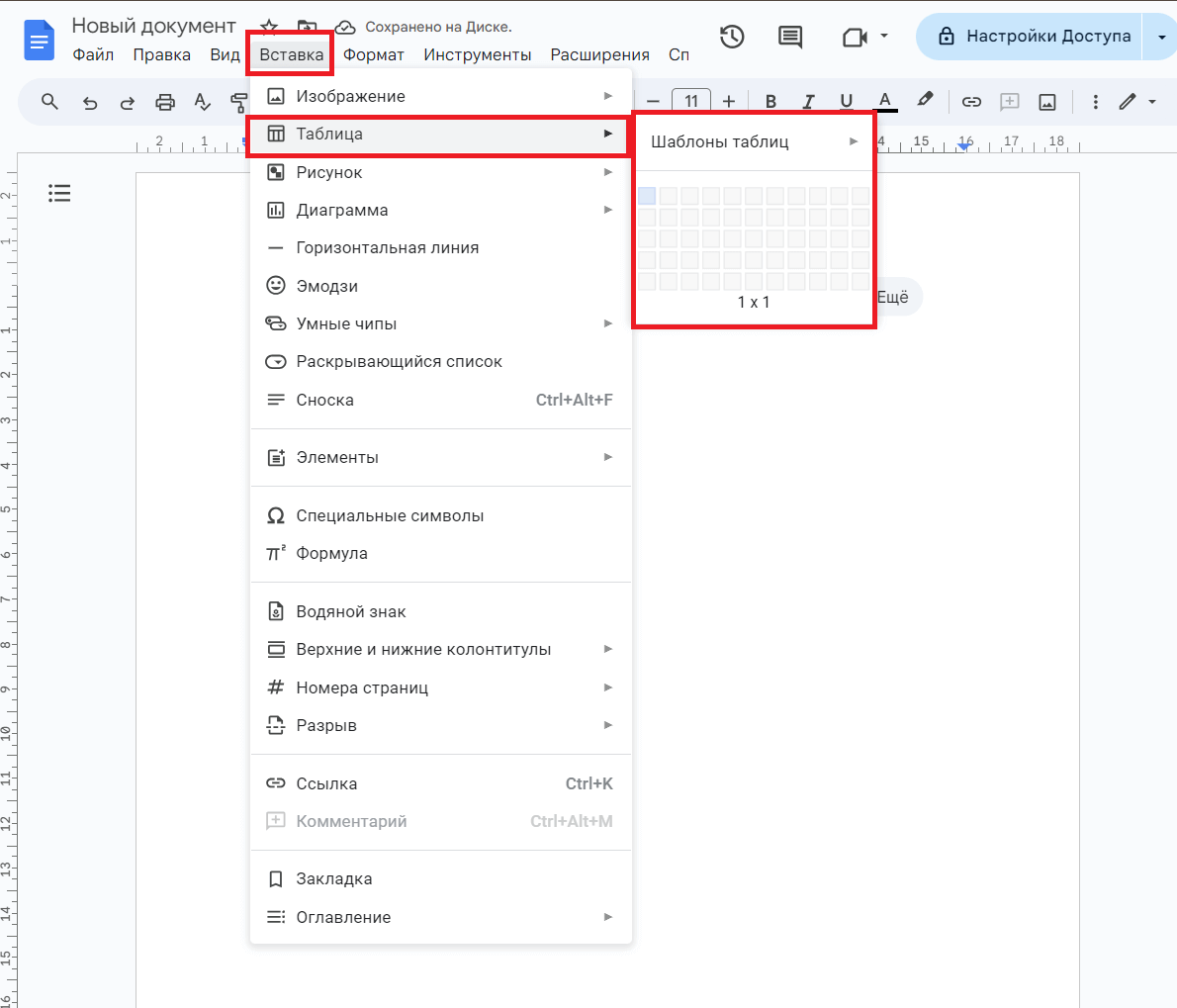Toggle italic formatting
This screenshot has height=1008, width=1177.
click(x=808, y=102)
